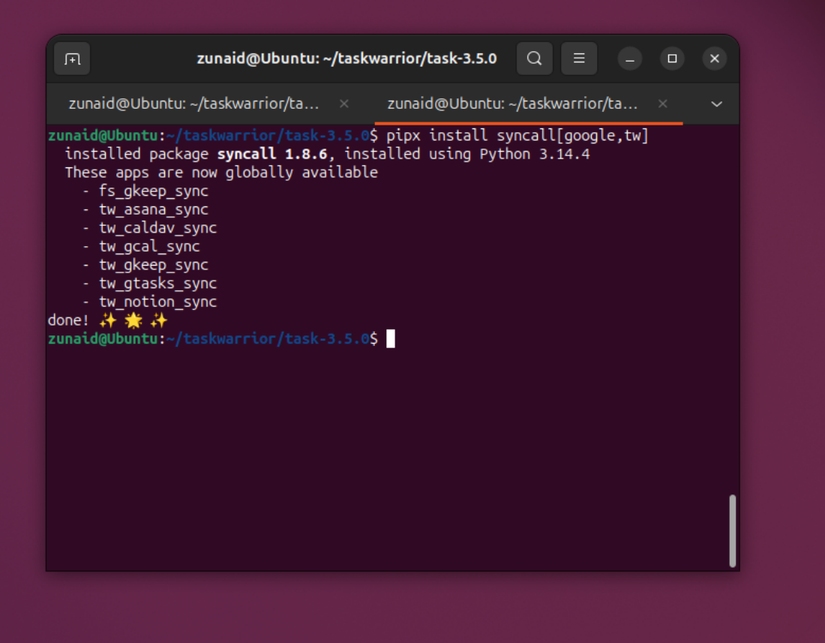825x643 pixels.
Task: Click the cursor on the bottom prompt
Action: (390, 338)
